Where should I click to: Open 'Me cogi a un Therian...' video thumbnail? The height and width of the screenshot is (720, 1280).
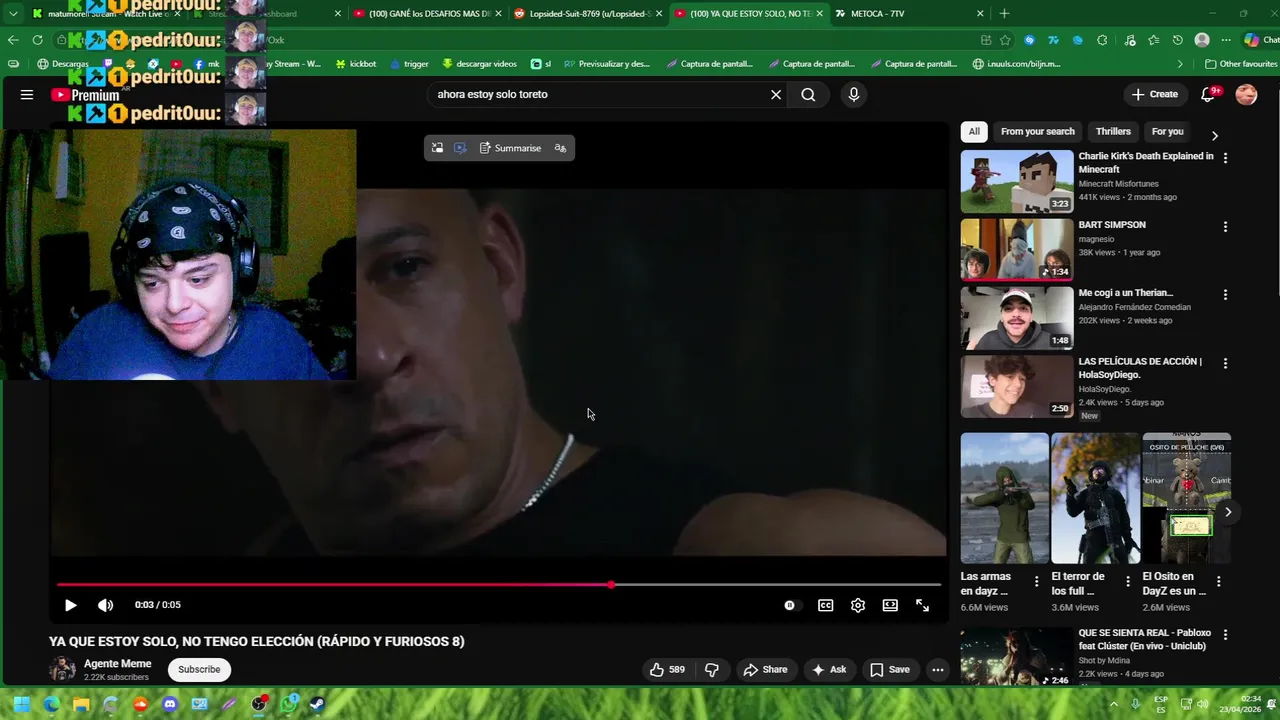click(1017, 318)
